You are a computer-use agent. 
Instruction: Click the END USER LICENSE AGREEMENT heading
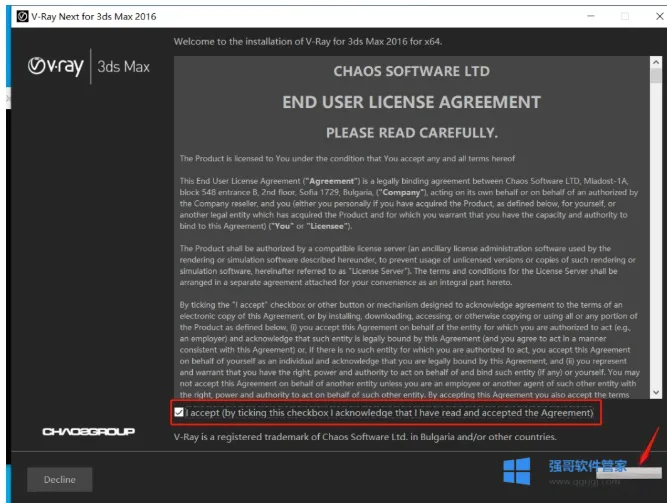pos(411,102)
